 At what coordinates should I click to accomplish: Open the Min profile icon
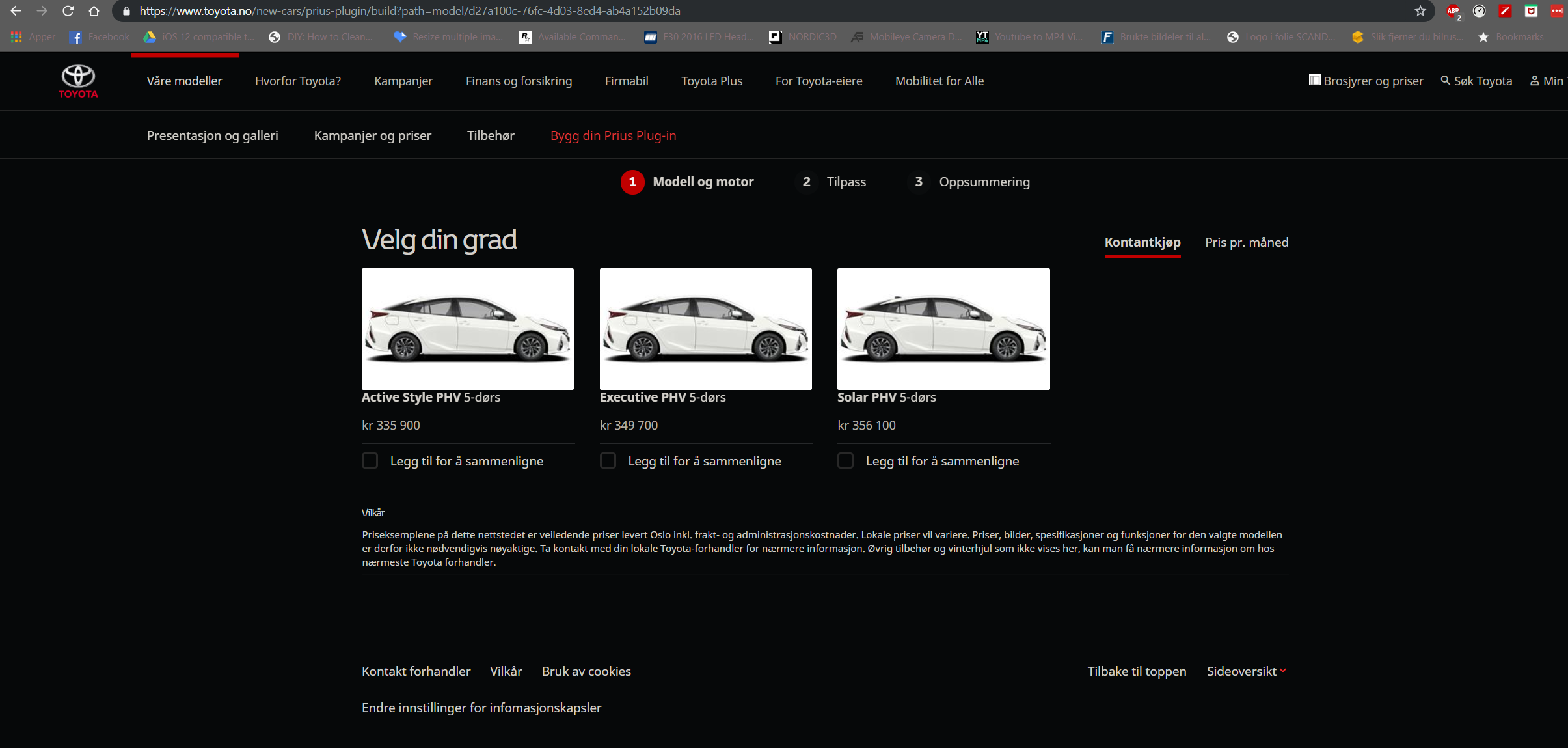[1534, 81]
